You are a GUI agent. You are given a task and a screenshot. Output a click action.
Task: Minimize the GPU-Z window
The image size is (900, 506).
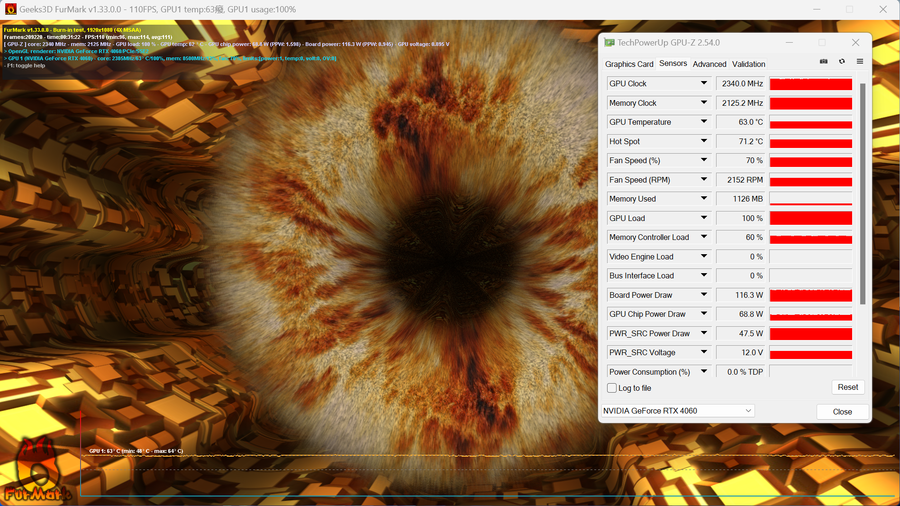click(789, 43)
